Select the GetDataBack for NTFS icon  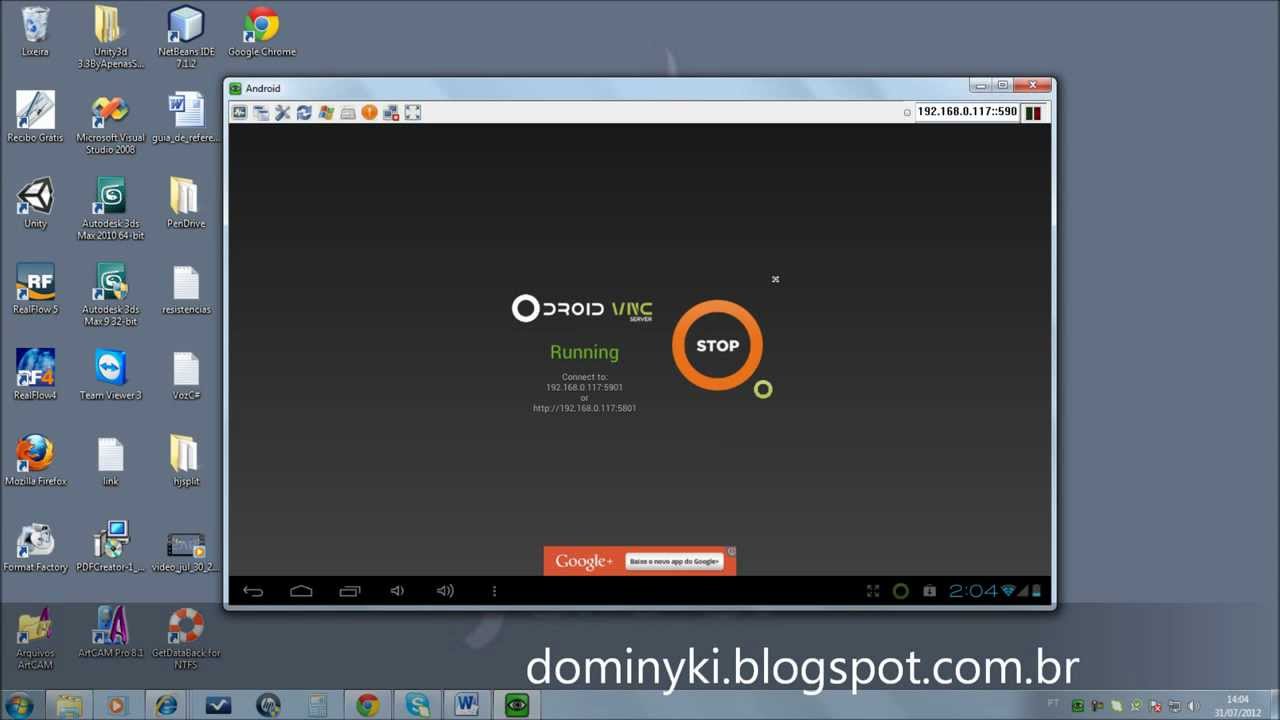tap(186, 639)
